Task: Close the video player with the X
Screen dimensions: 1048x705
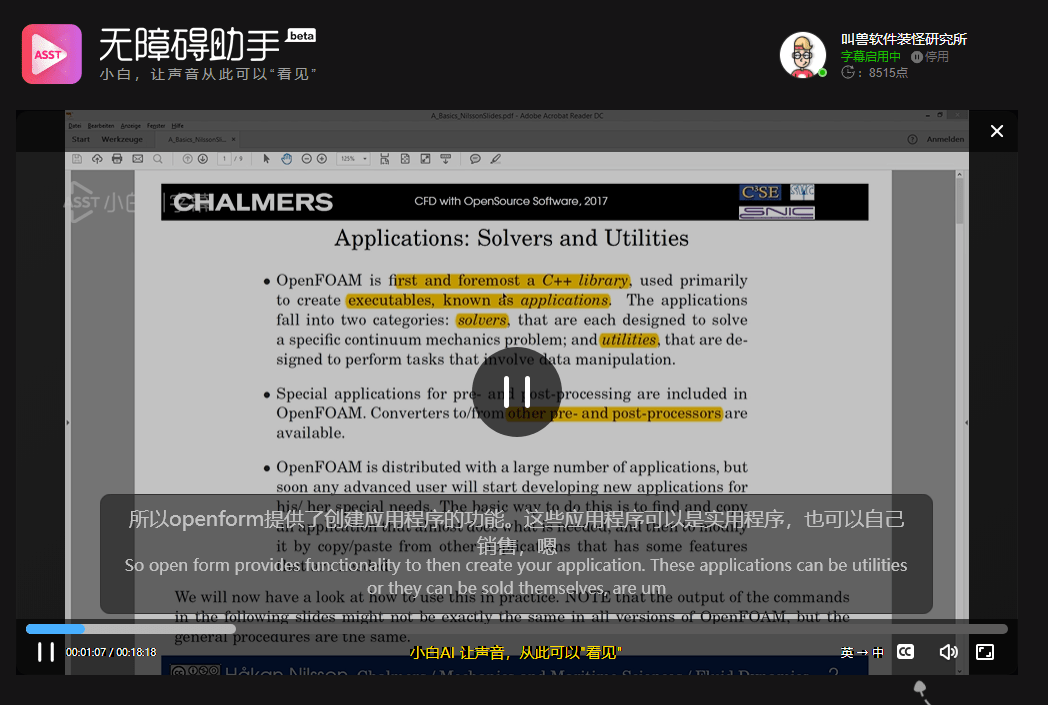Action: [997, 131]
